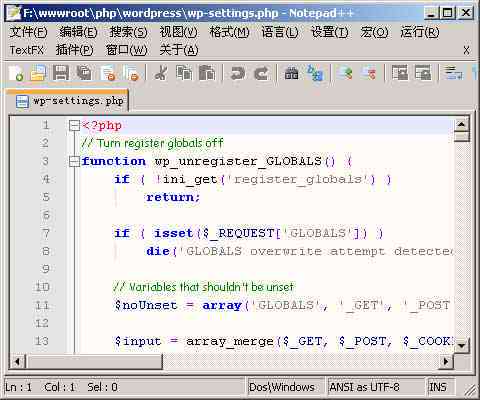Click the Close All documents icon
The image size is (480, 400).
click(131, 73)
